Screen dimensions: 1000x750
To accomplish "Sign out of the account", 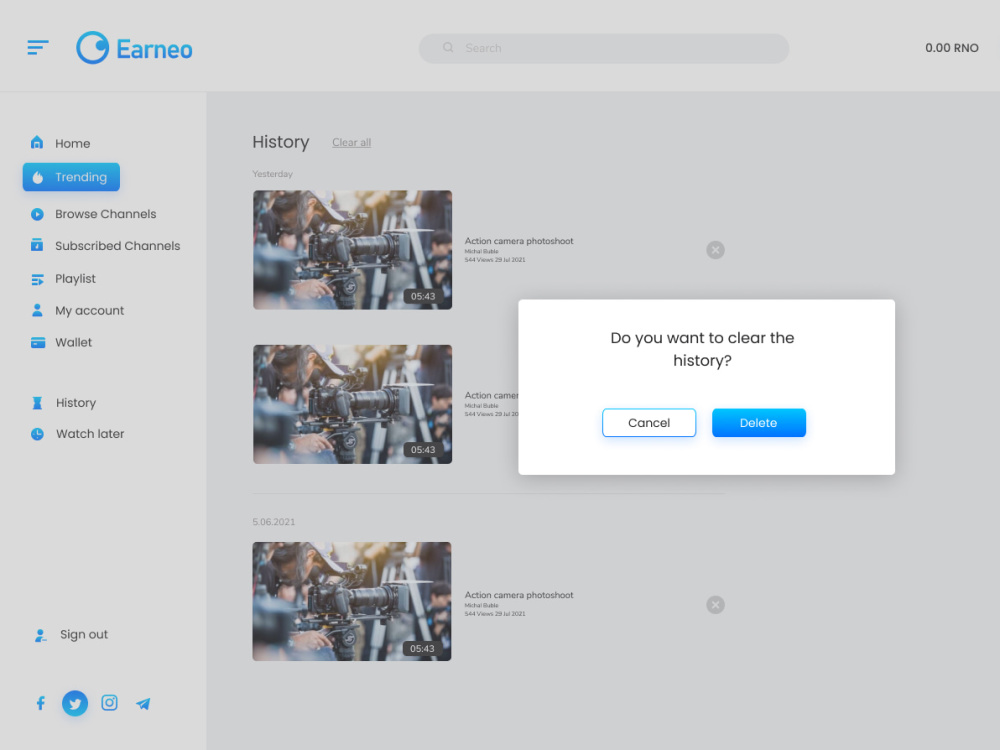I will point(84,635).
